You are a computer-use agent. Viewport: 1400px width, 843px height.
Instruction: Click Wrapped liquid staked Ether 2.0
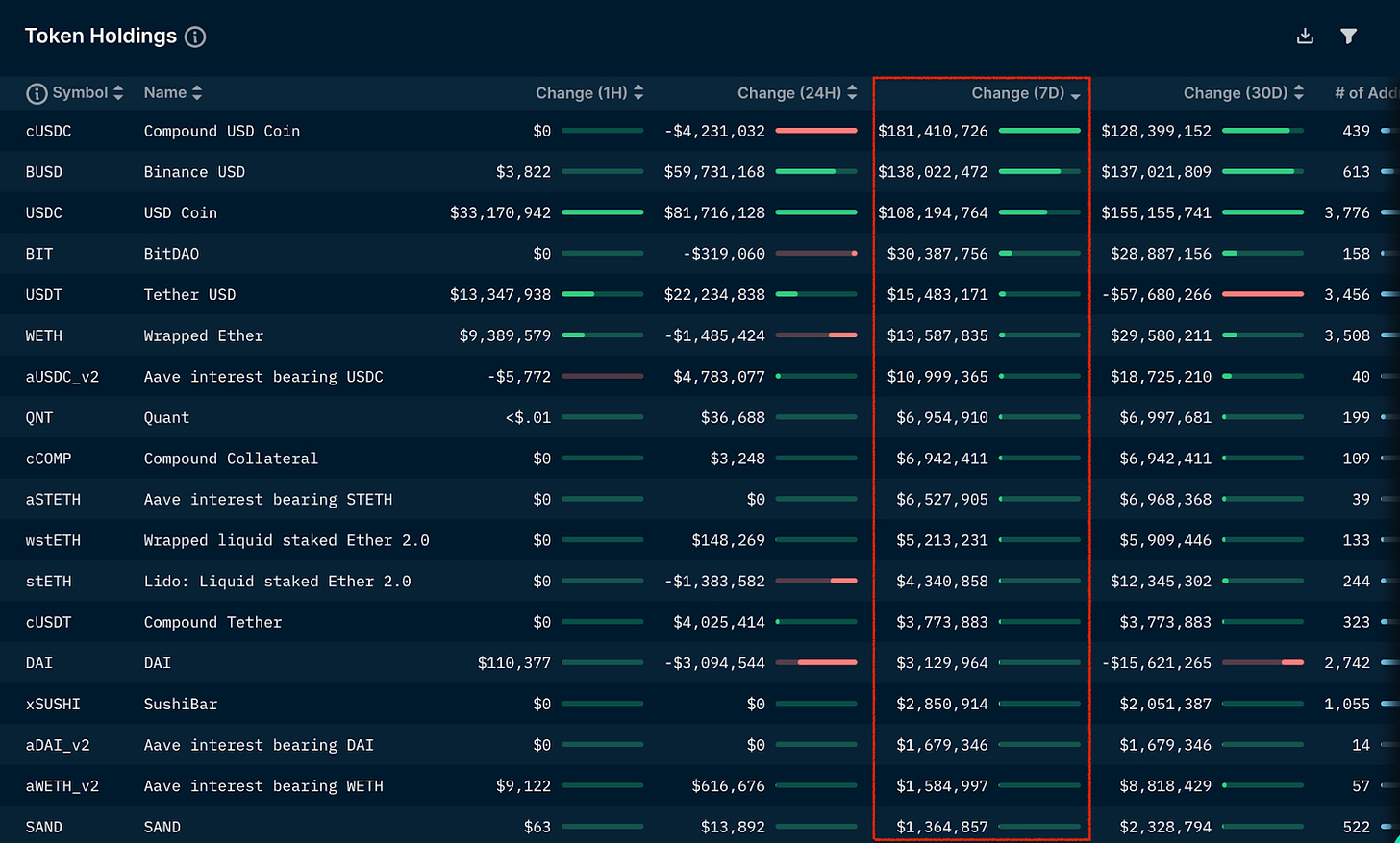pos(287,540)
